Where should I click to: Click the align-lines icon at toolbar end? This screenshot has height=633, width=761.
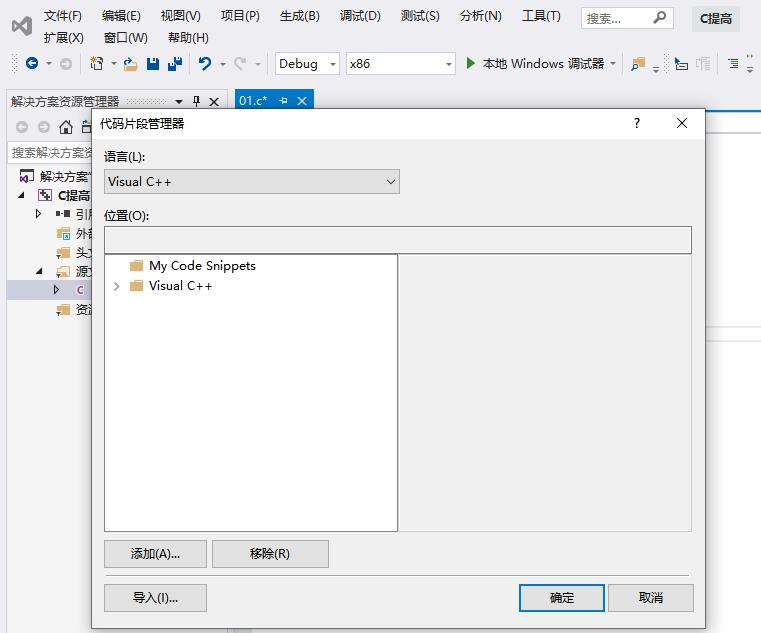[733, 63]
